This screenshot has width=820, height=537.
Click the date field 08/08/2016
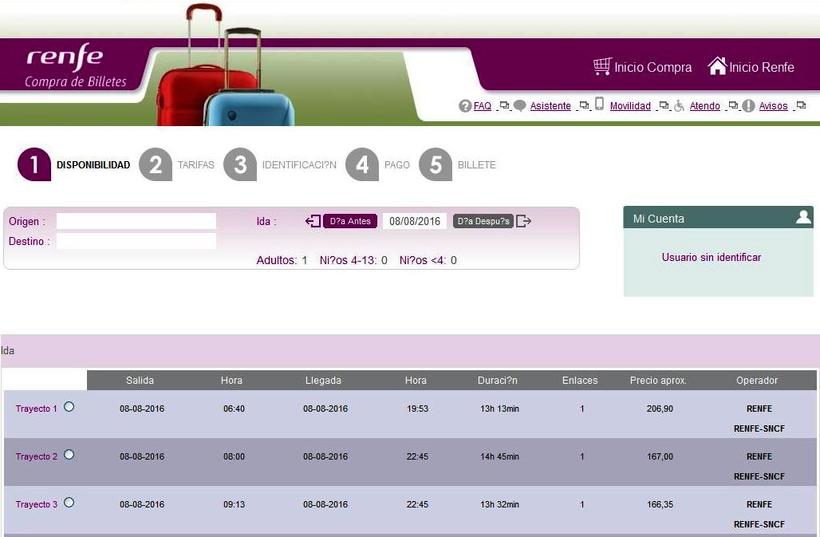[415, 221]
